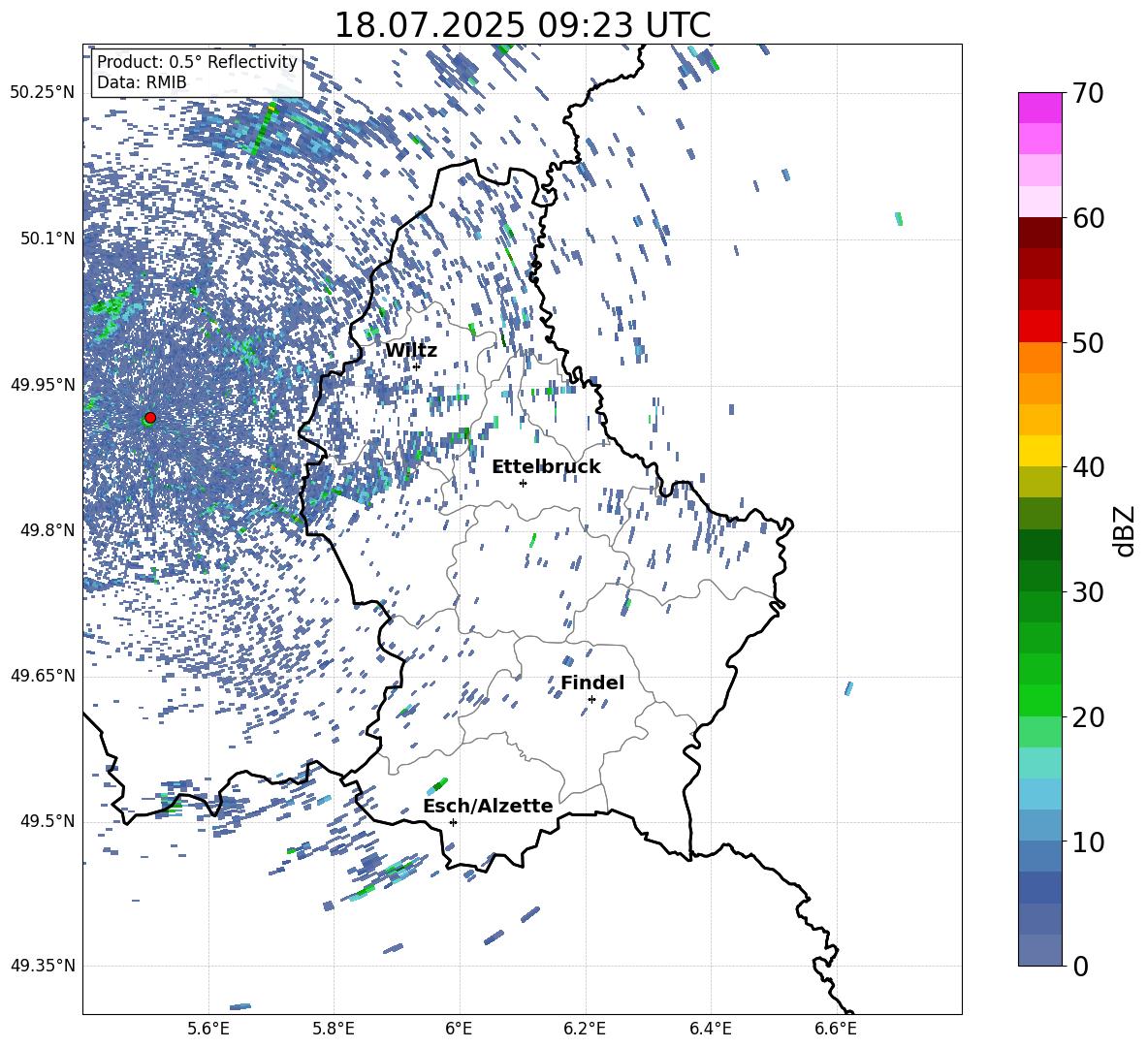Click the Wiltz station cross marker
This screenshot has width=1148, height=1048.
pos(416,366)
